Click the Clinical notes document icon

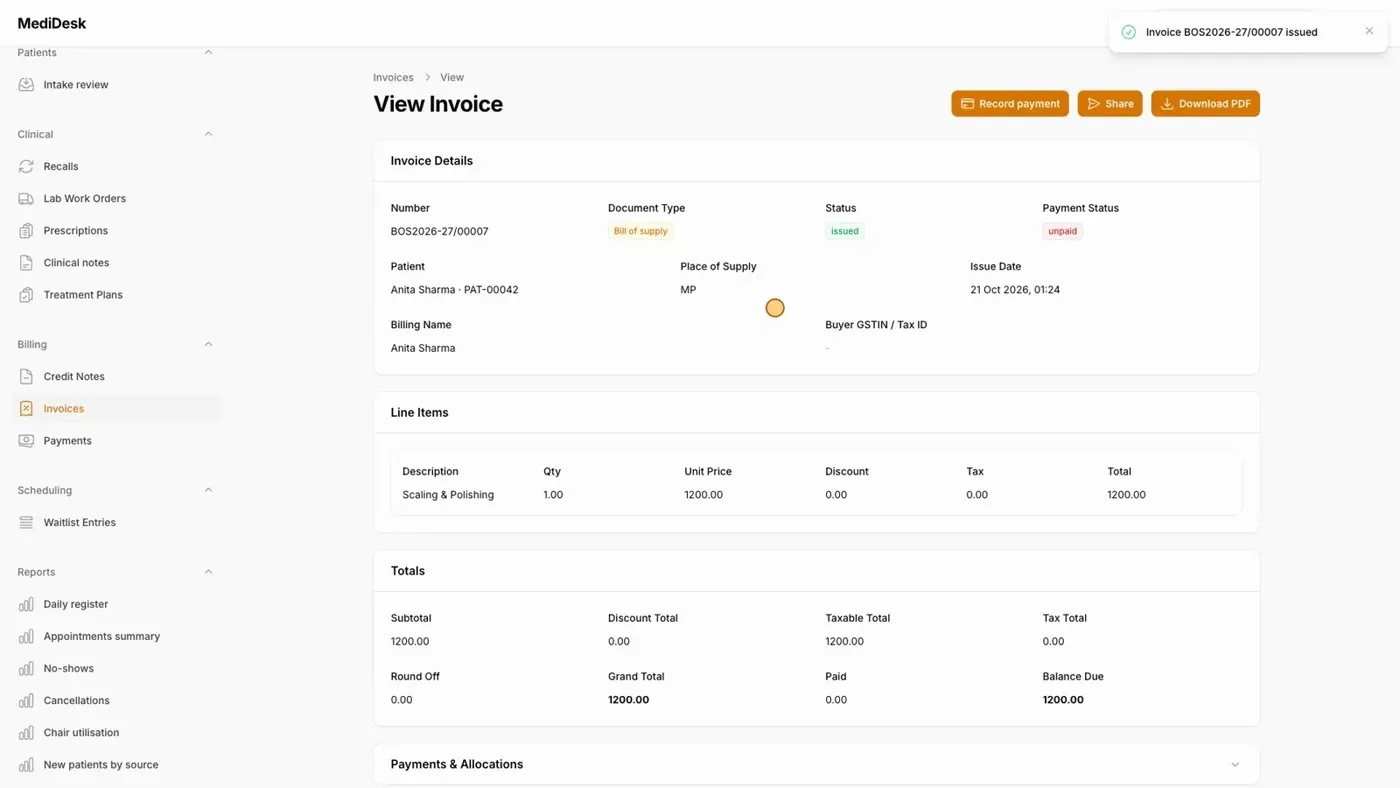pos(26,263)
